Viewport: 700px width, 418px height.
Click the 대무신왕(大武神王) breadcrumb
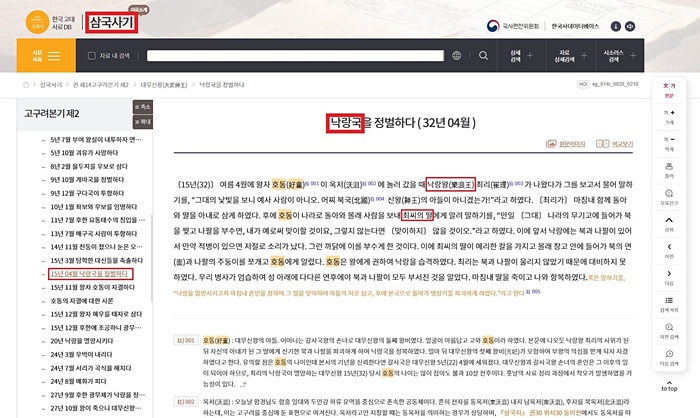pos(164,85)
